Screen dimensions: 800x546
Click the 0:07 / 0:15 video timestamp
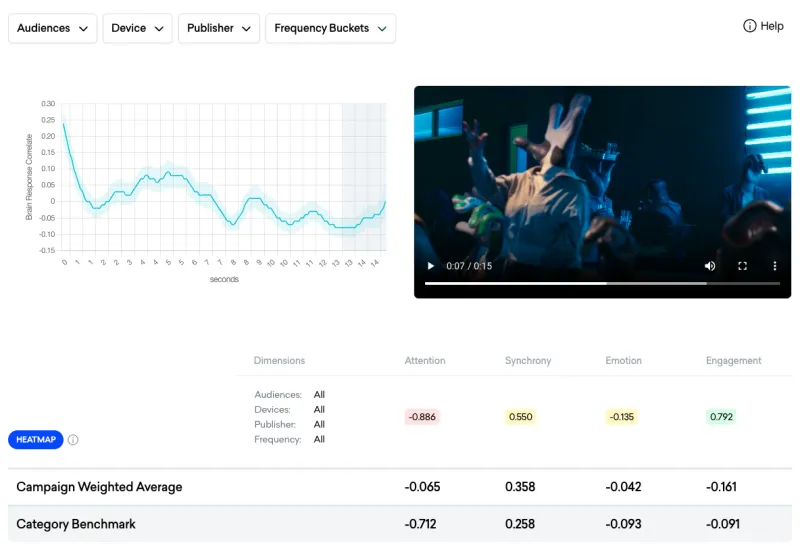coord(469,266)
